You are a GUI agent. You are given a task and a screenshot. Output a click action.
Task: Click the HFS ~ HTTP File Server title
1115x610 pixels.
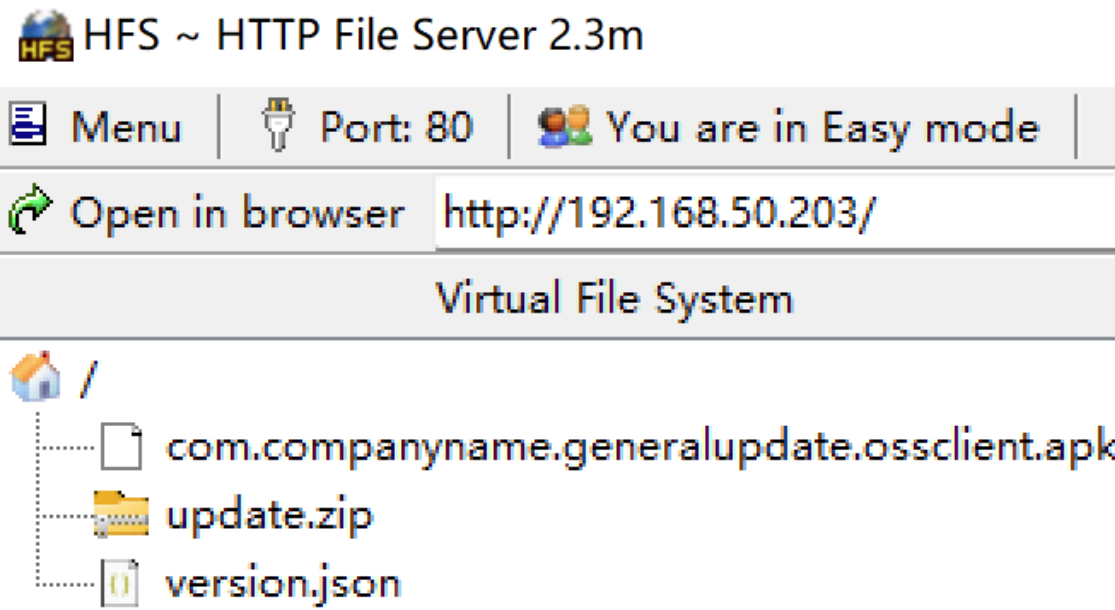(x=363, y=36)
